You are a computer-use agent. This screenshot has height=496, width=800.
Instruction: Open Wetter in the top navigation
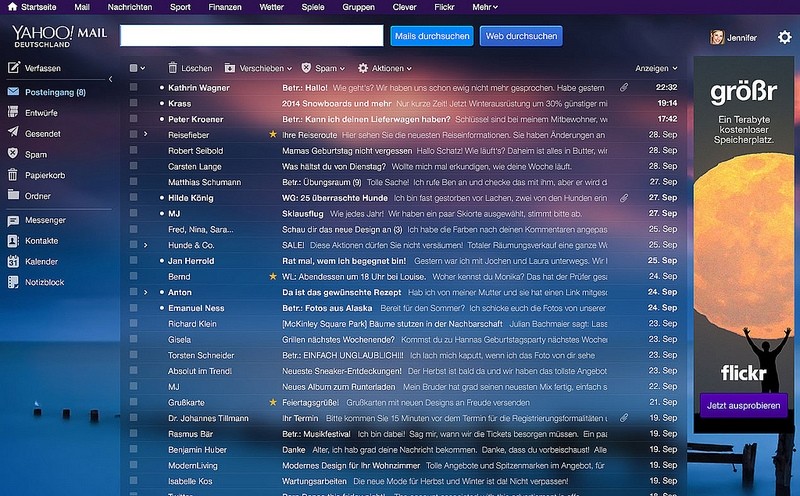271,7
